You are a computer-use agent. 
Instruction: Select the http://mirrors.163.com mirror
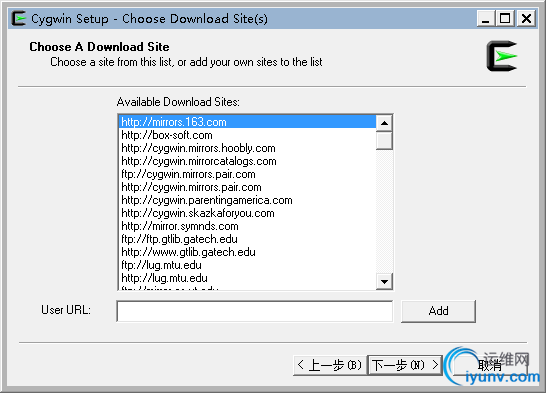247,122
